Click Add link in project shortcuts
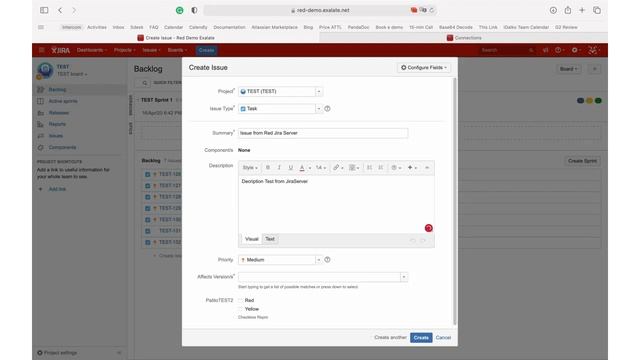640x360 pixels. (57, 189)
